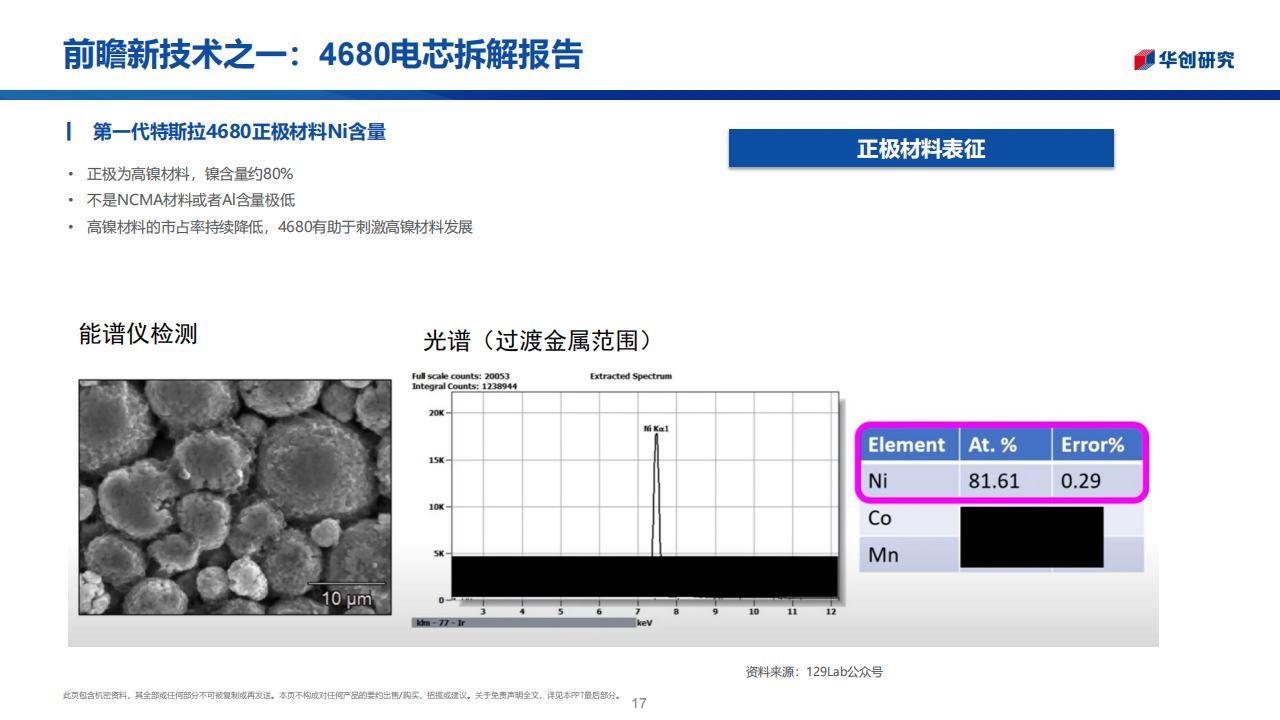This screenshot has height=720, width=1280.
Task: Click the 10K y-axis label
Action: coord(436,507)
